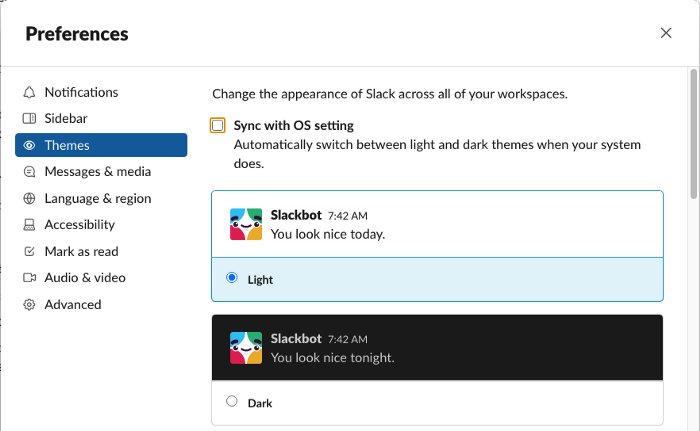Select the Light theme radio button
Screen dimensions: 700x431
point(232,278)
